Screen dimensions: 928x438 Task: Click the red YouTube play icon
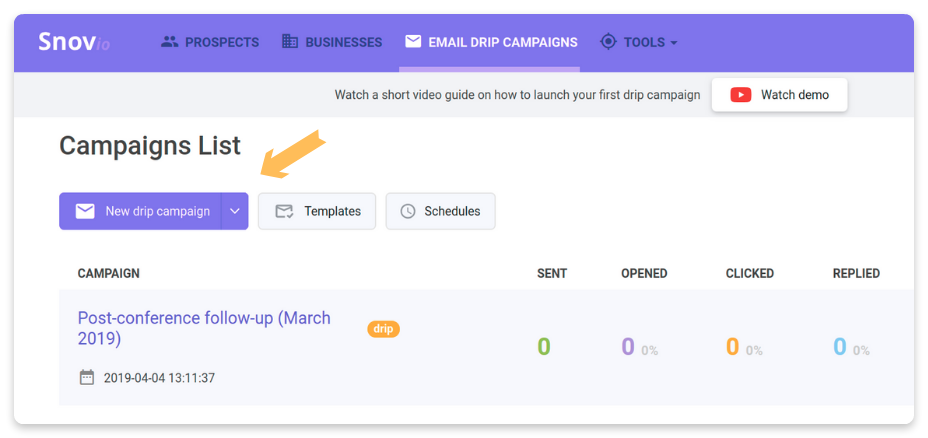tap(741, 95)
